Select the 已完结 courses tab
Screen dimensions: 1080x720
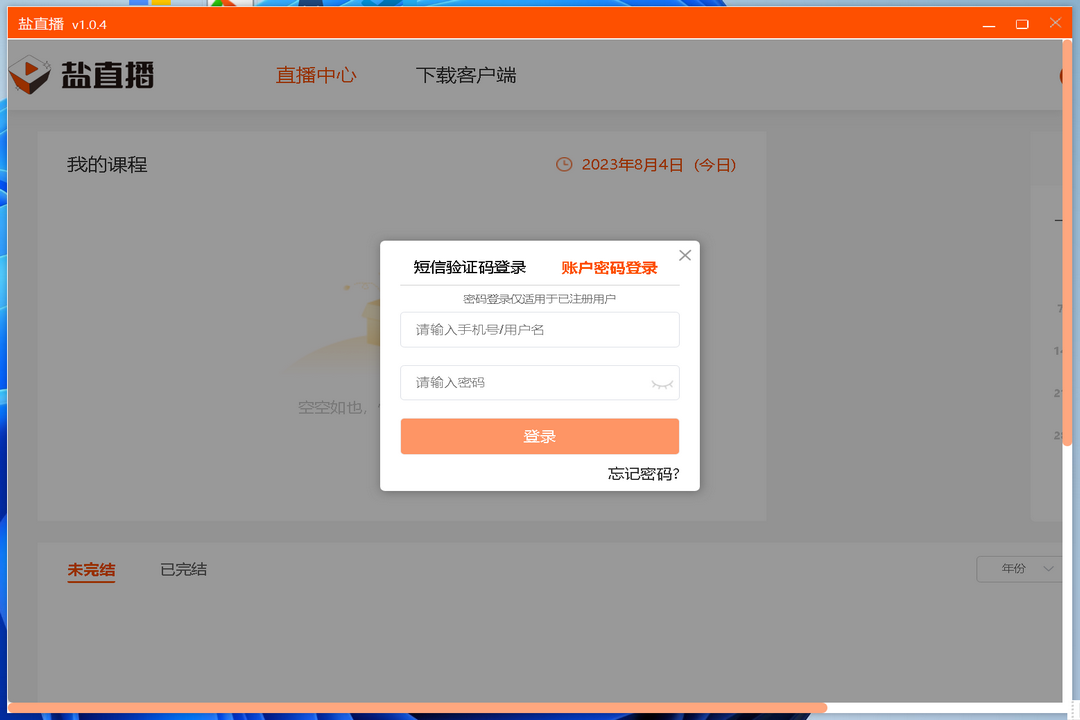(184, 569)
